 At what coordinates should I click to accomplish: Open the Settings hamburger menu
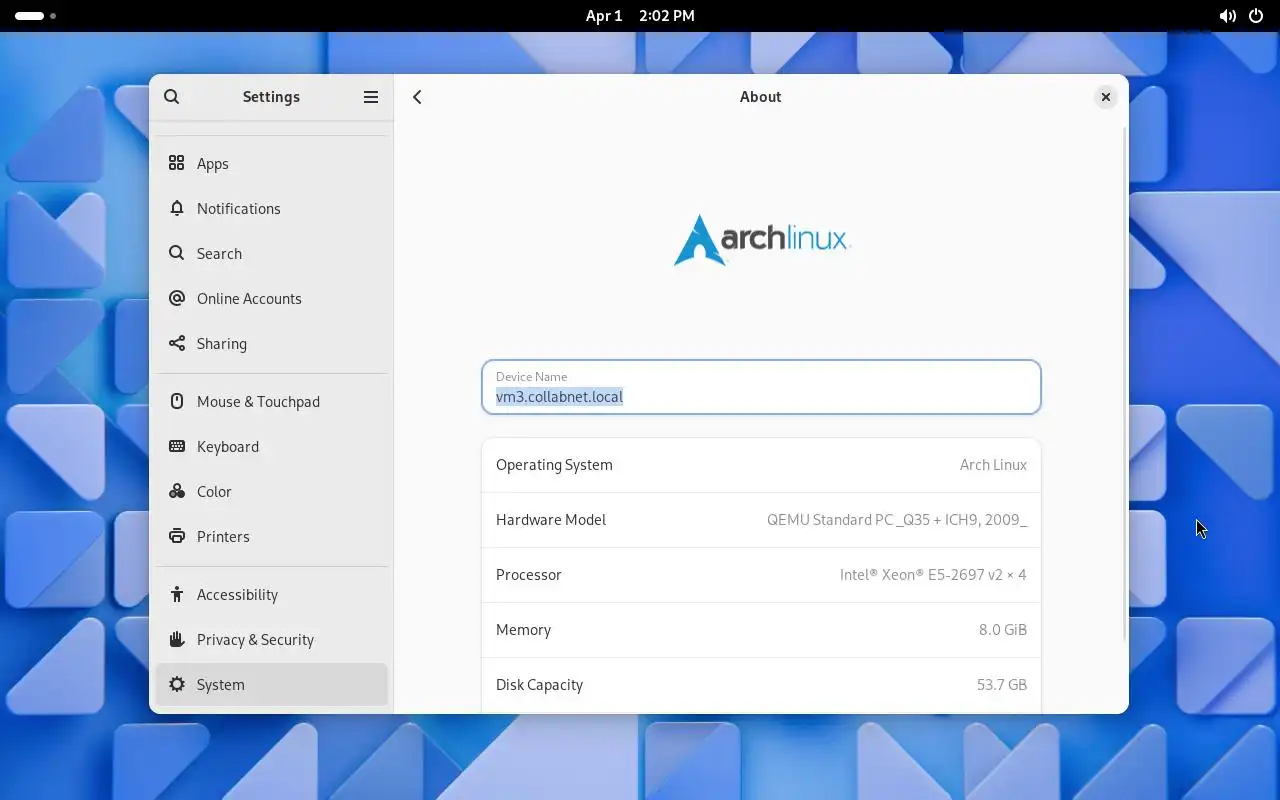[x=371, y=97]
